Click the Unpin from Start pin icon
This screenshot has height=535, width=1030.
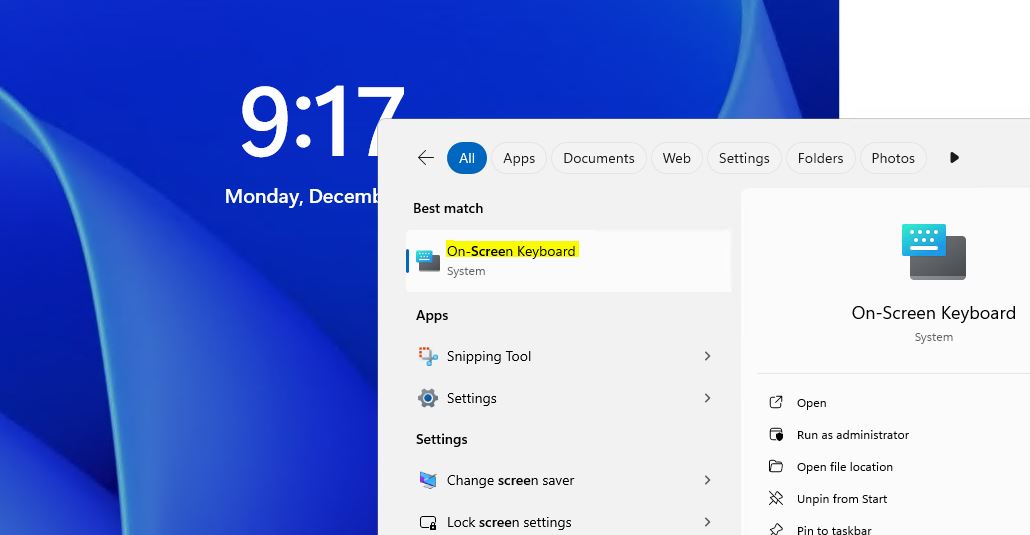point(776,498)
